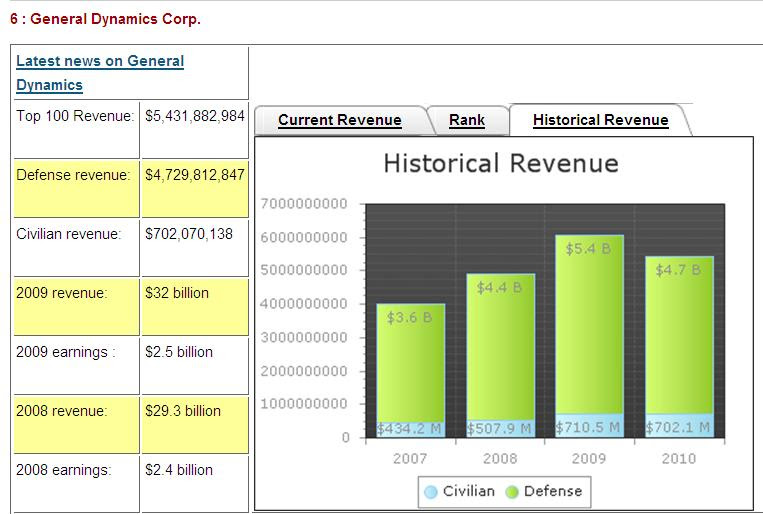Viewport: 763px width, 514px height.
Task: Click the 2010 defense bar labeled $4.7 B
Action: point(679,335)
